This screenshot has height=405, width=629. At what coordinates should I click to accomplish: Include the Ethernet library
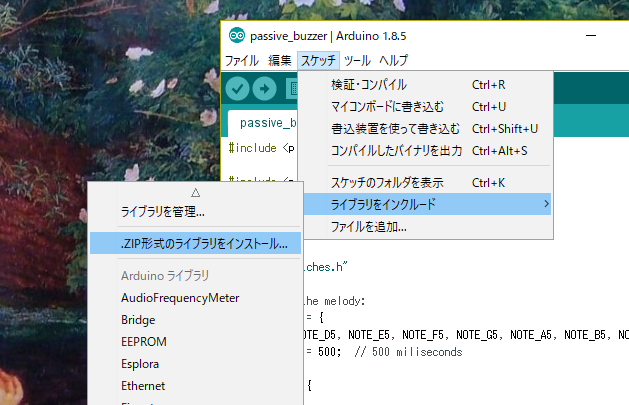click(195, 386)
